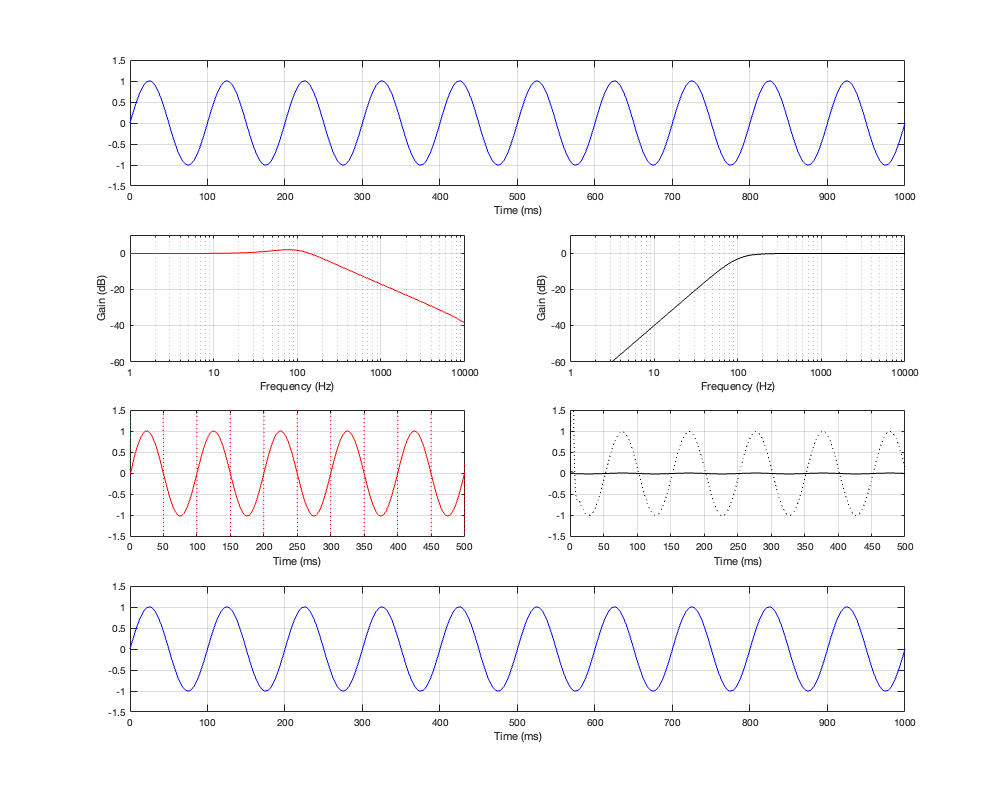Click the first peak of the red sine wave
Screen dimensions: 1000x800
point(147,432)
